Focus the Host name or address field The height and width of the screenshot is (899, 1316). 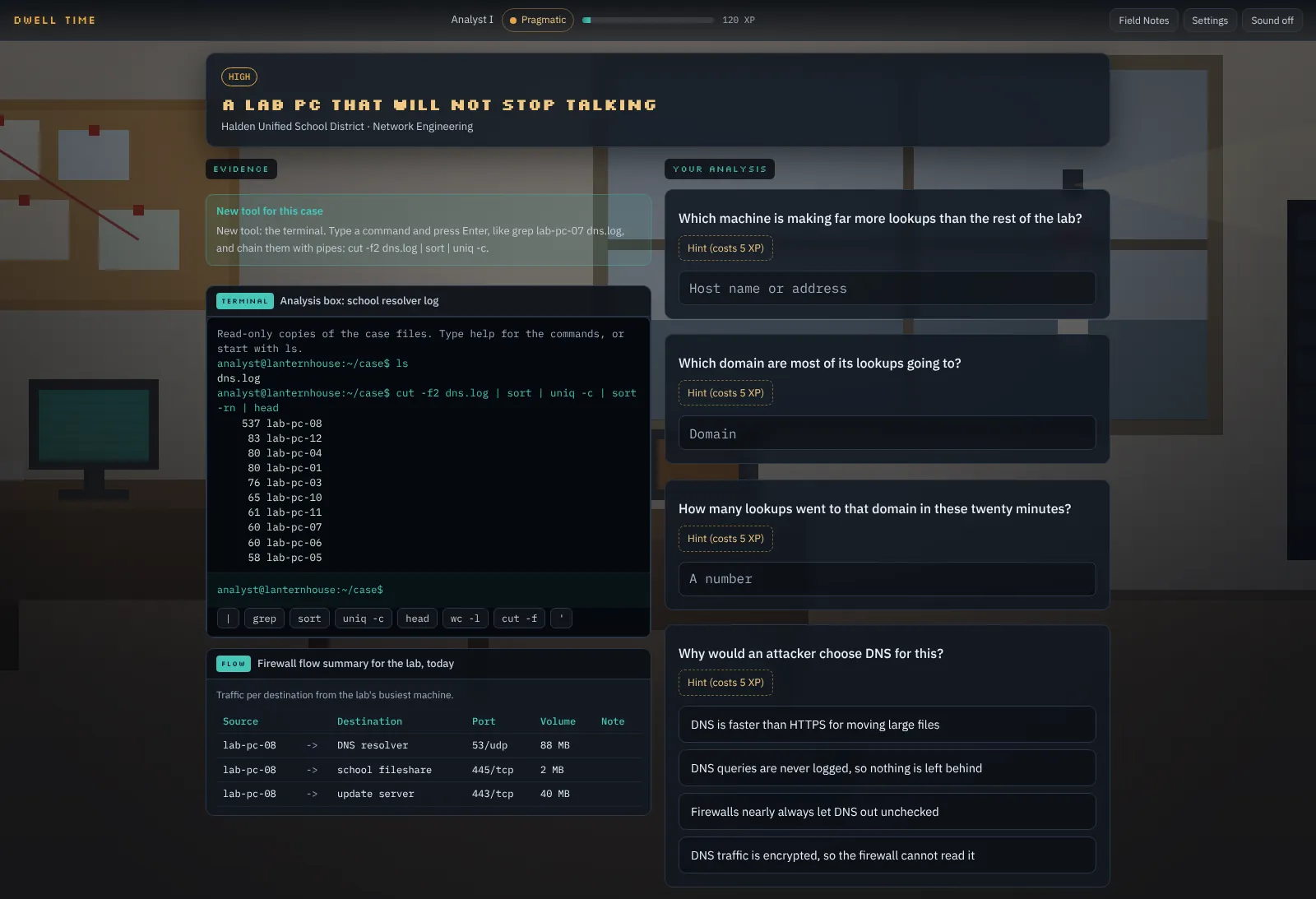(887, 289)
